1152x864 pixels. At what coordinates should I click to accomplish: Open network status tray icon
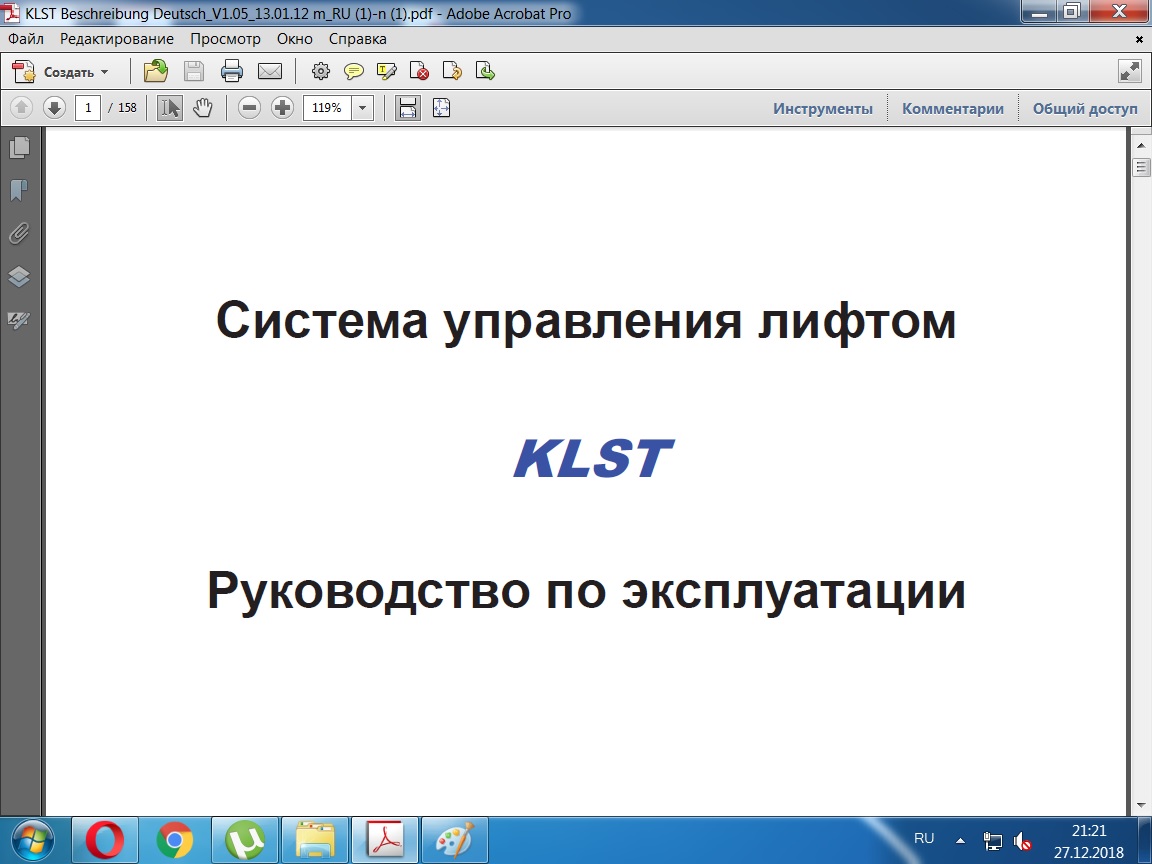point(993,841)
